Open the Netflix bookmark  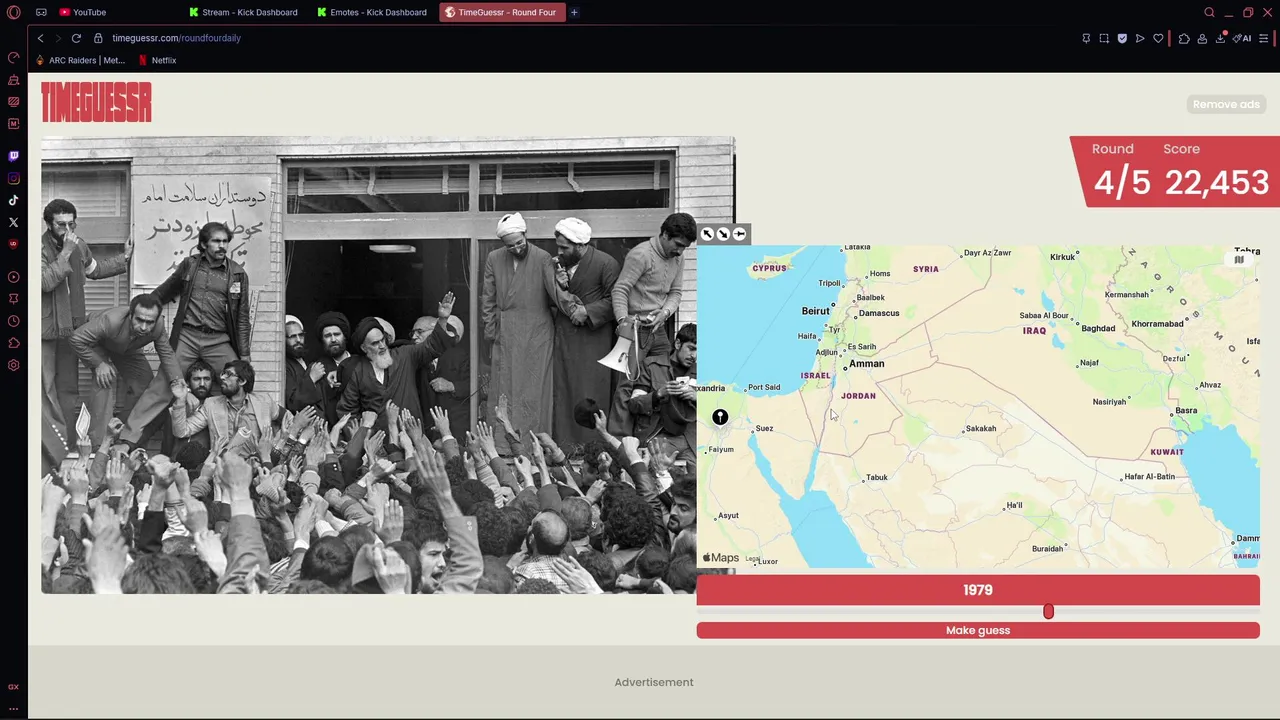[157, 60]
